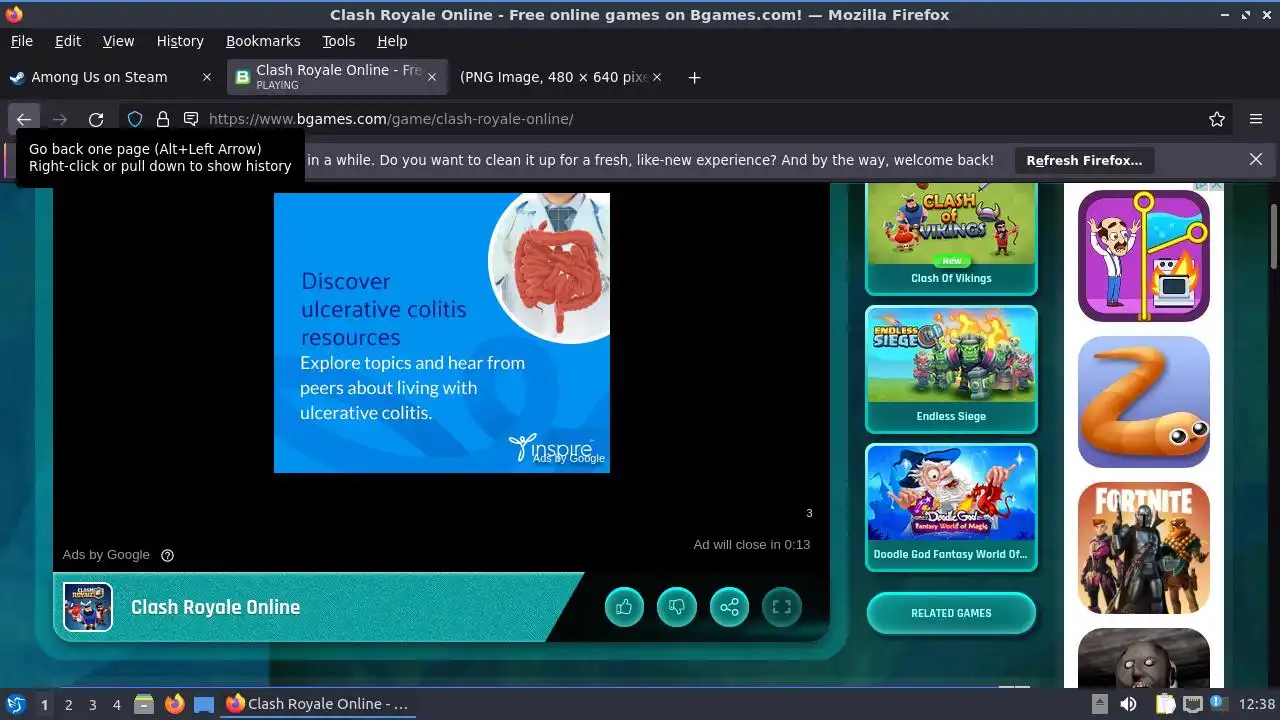
Task: Click the pin puzzle game ad icon
Action: coord(1144,256)
